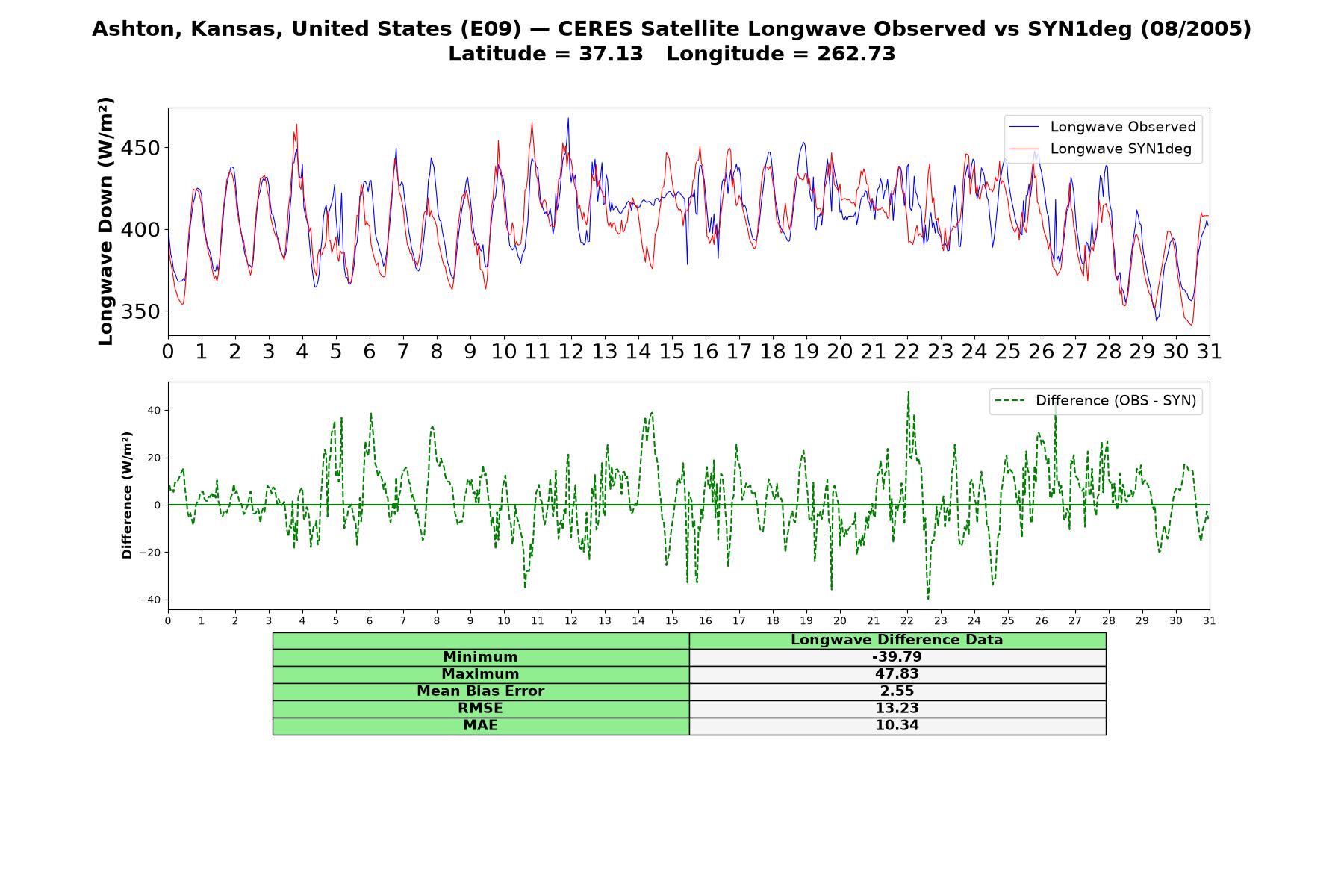Click the MAE value 10.34 cell
This screenshot has height=896, width=1344.
pyautogui.click(x=897, y=726)
